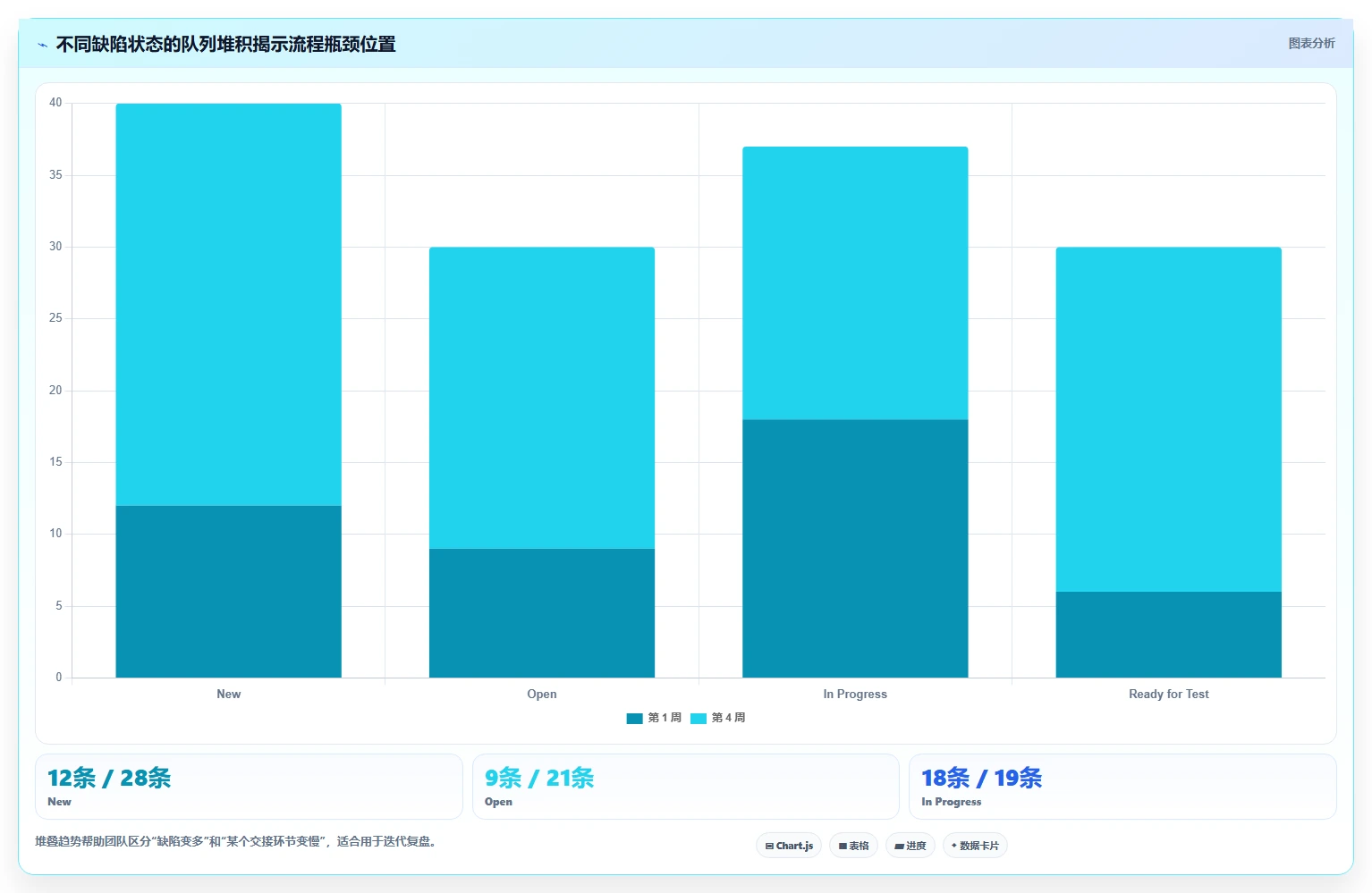Toggle the 第 4 周 legend swatch
Screen dimensions: 1372x893
699,718
